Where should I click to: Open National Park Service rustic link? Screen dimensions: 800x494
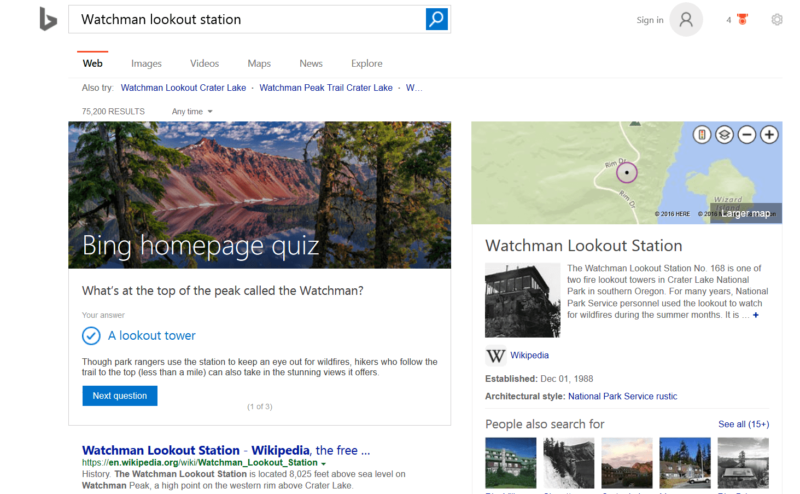pyautogui.click(x=622, y=396)
